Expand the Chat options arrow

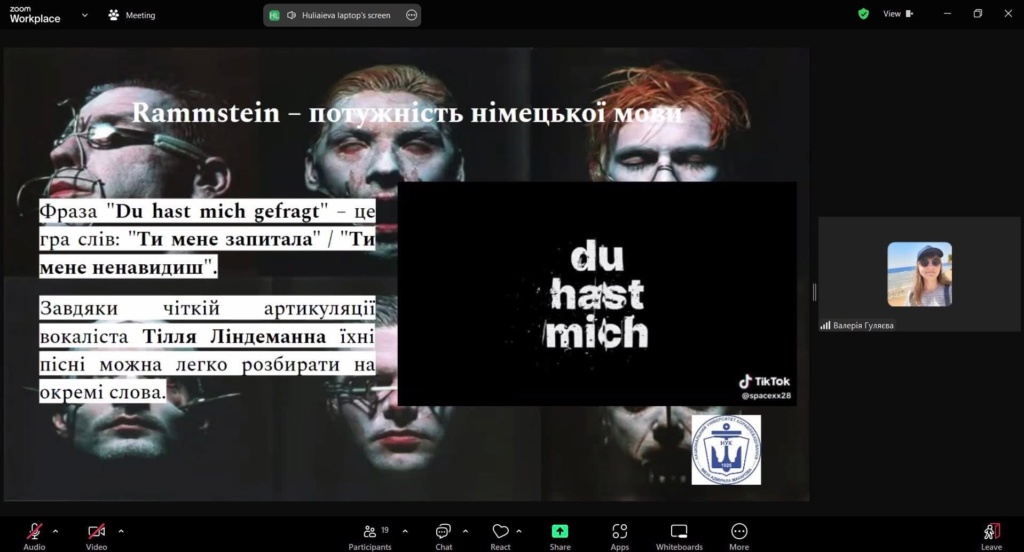(465, 531)
